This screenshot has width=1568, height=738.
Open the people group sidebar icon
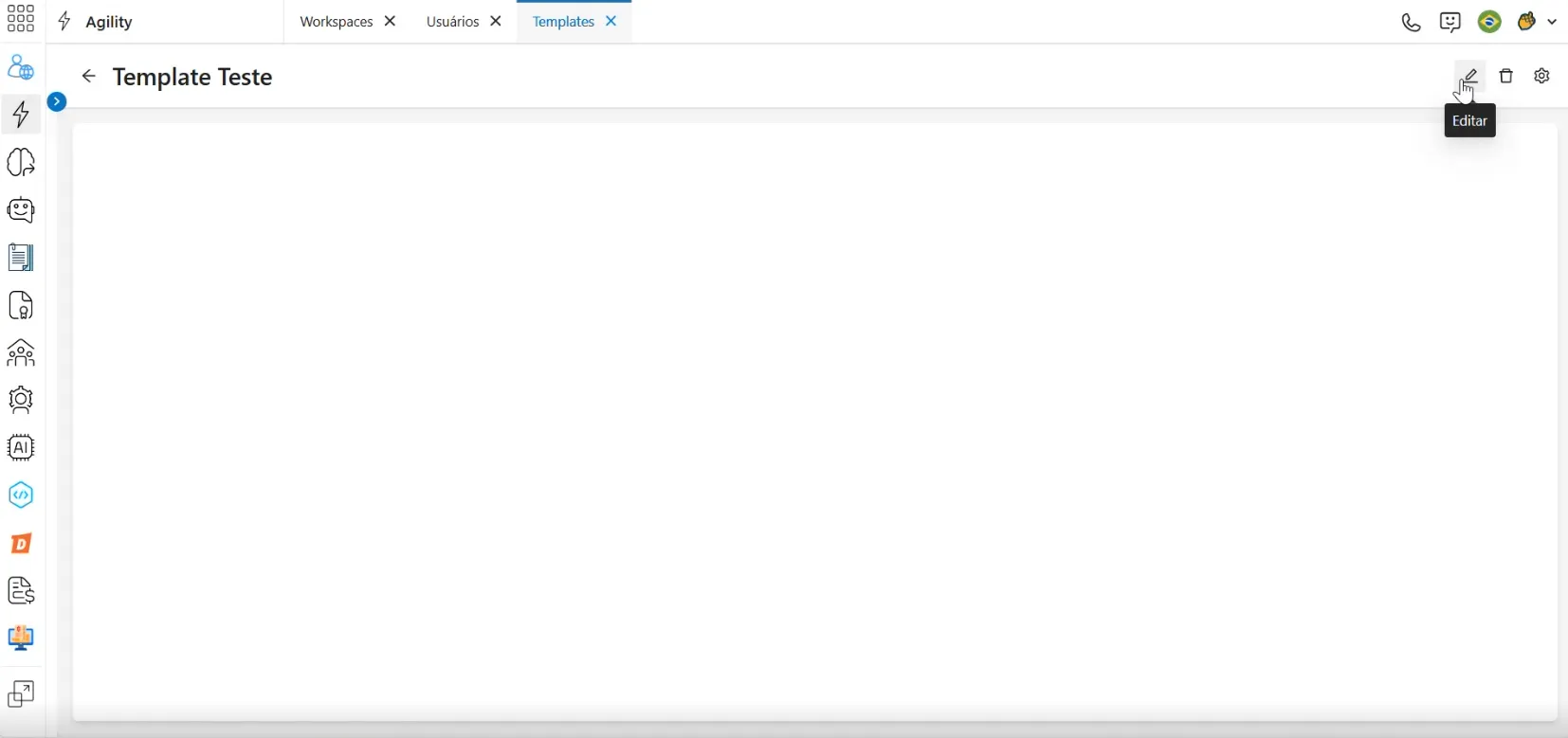pos(21,352)
